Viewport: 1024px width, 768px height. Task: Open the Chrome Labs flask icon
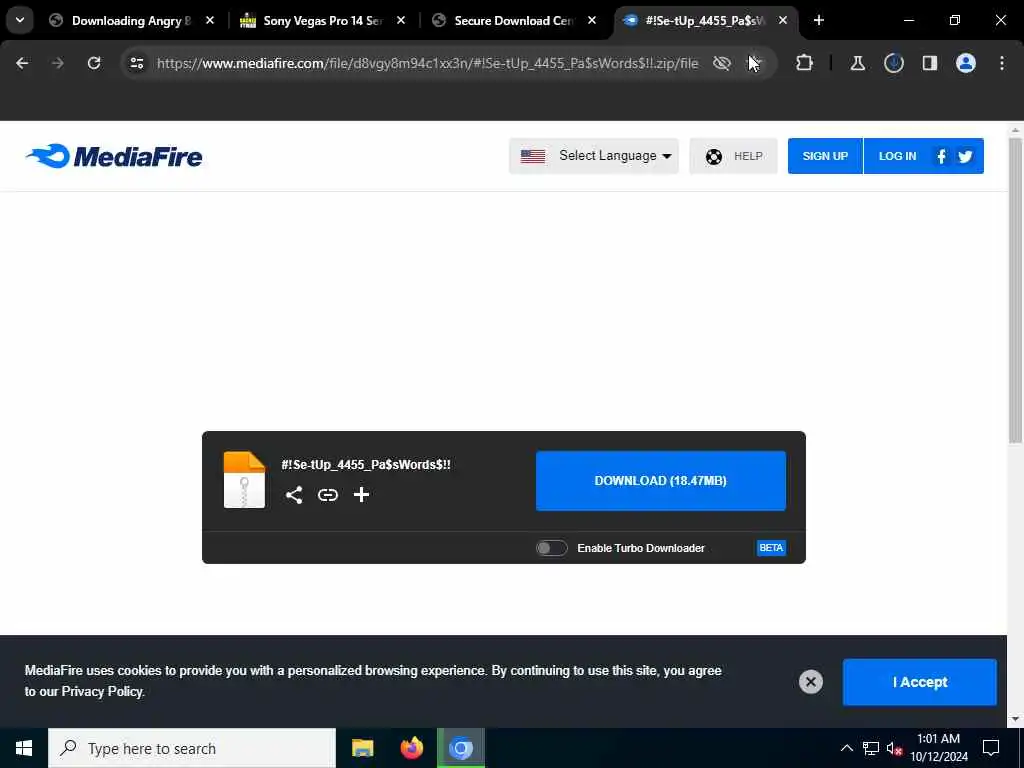(x=857, y=63)
